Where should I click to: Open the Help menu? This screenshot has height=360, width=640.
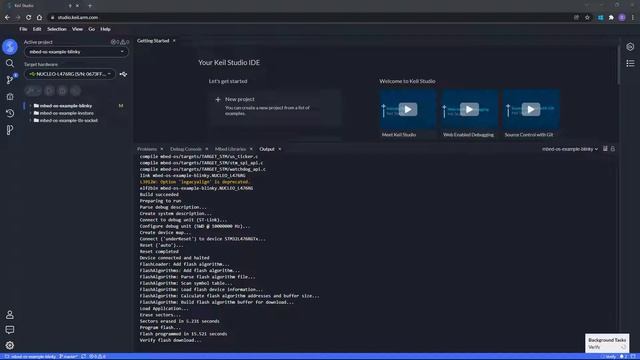(105, 29)
